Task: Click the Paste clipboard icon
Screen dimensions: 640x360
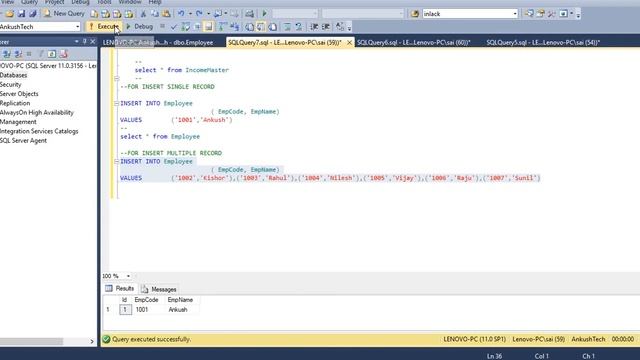Action: (166, 14)
